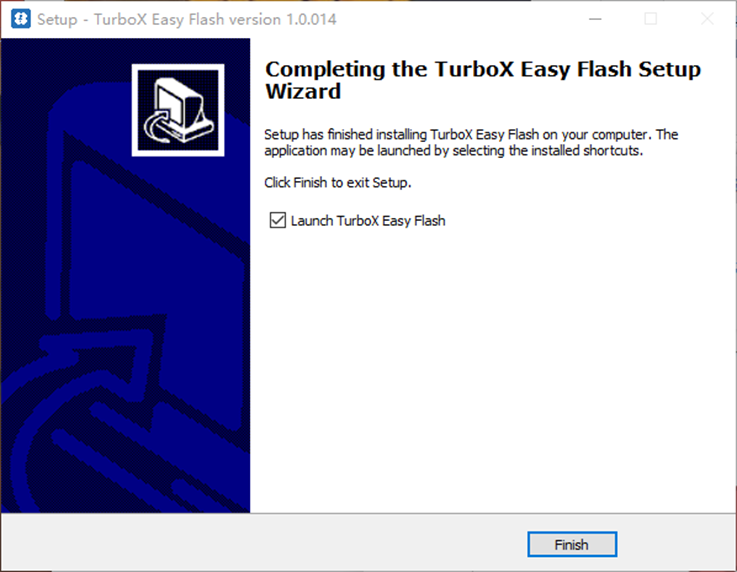Click the "Setup - TurboX Easy Flash" title text
This screenshot has width=737, height=572.
point(131,19)
